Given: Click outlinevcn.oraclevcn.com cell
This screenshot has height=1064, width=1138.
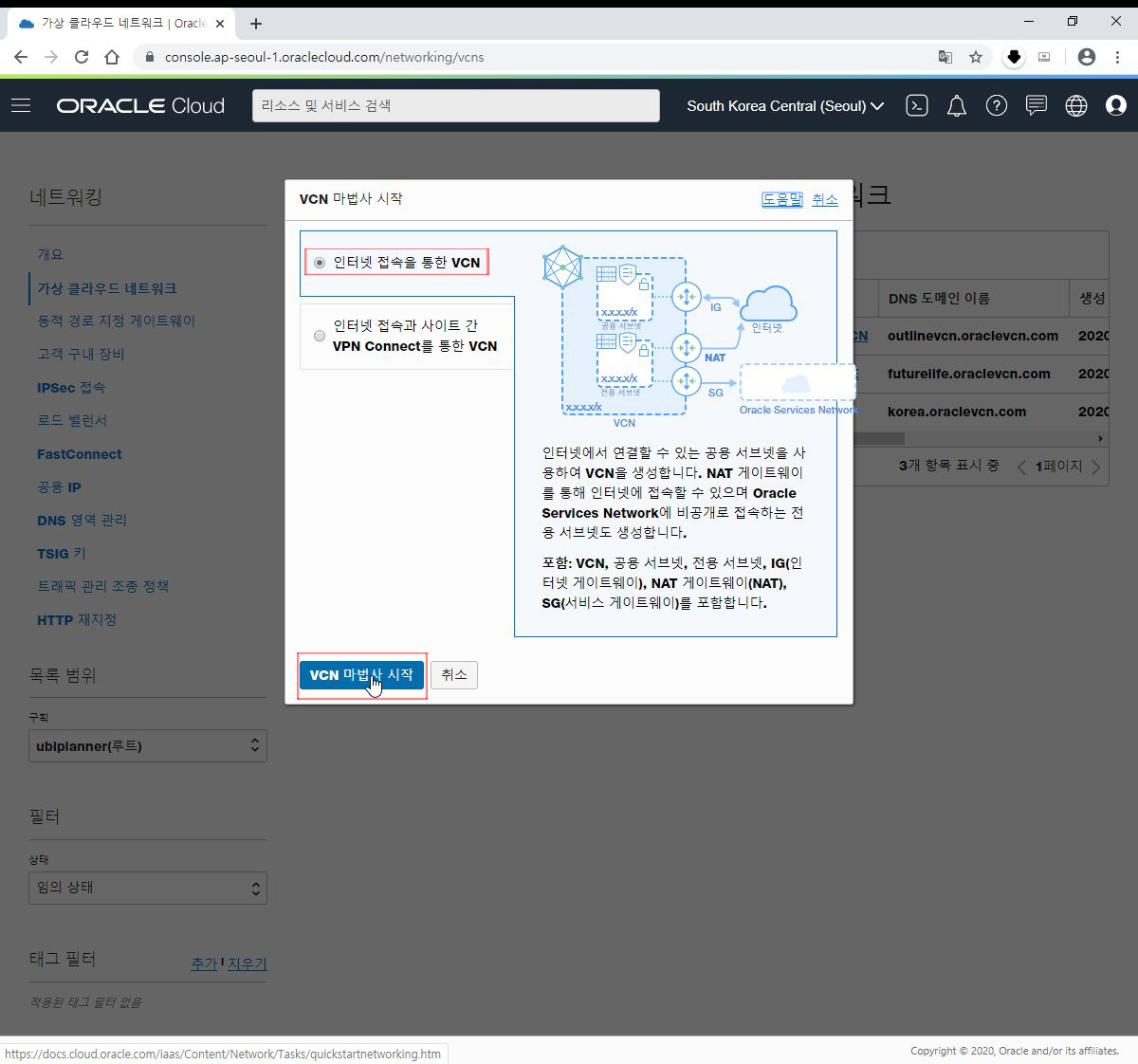Looking at the screenshot, I should tap(973, 336).
